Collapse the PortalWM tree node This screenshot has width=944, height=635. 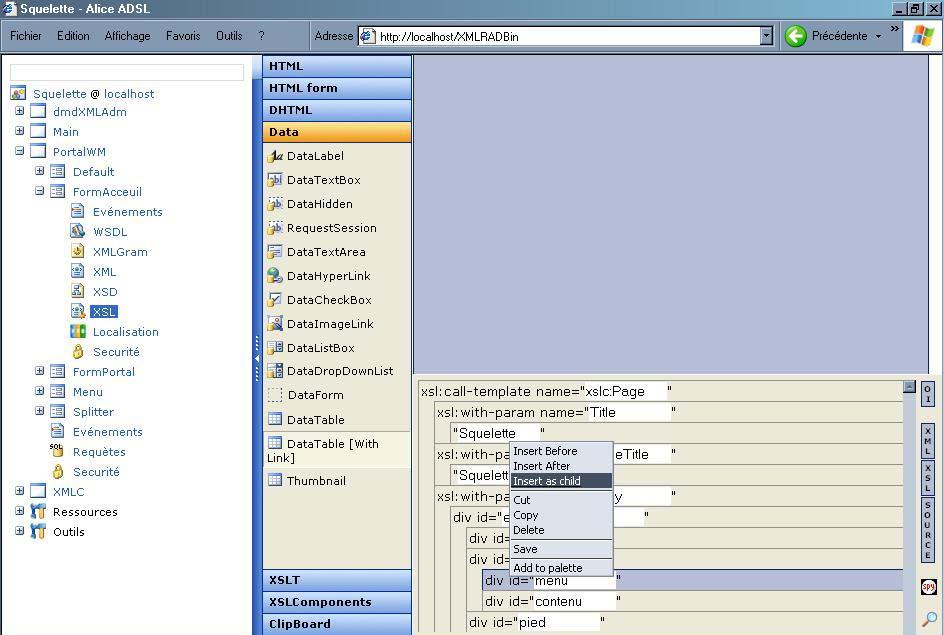[x=19, y=151]
